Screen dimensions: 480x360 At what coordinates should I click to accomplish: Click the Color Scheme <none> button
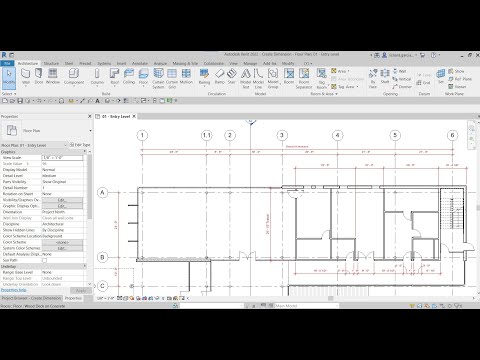[x=62, y=242]
